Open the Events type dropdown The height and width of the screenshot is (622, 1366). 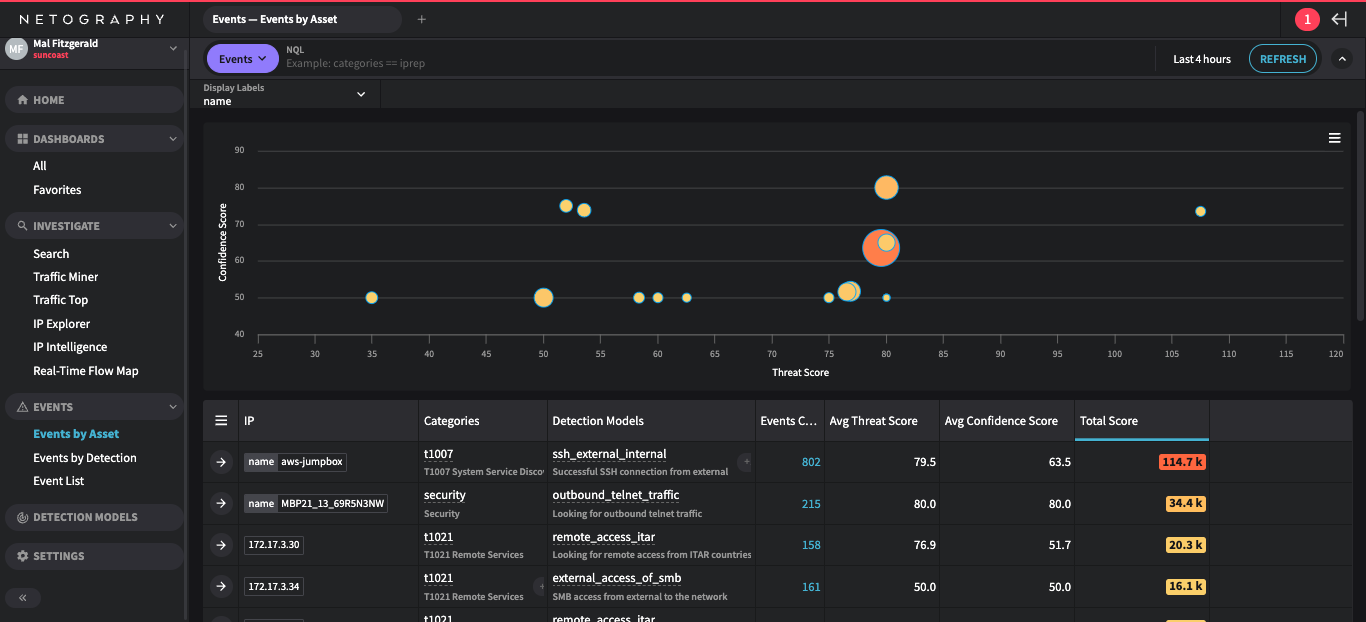coord(242,59)
